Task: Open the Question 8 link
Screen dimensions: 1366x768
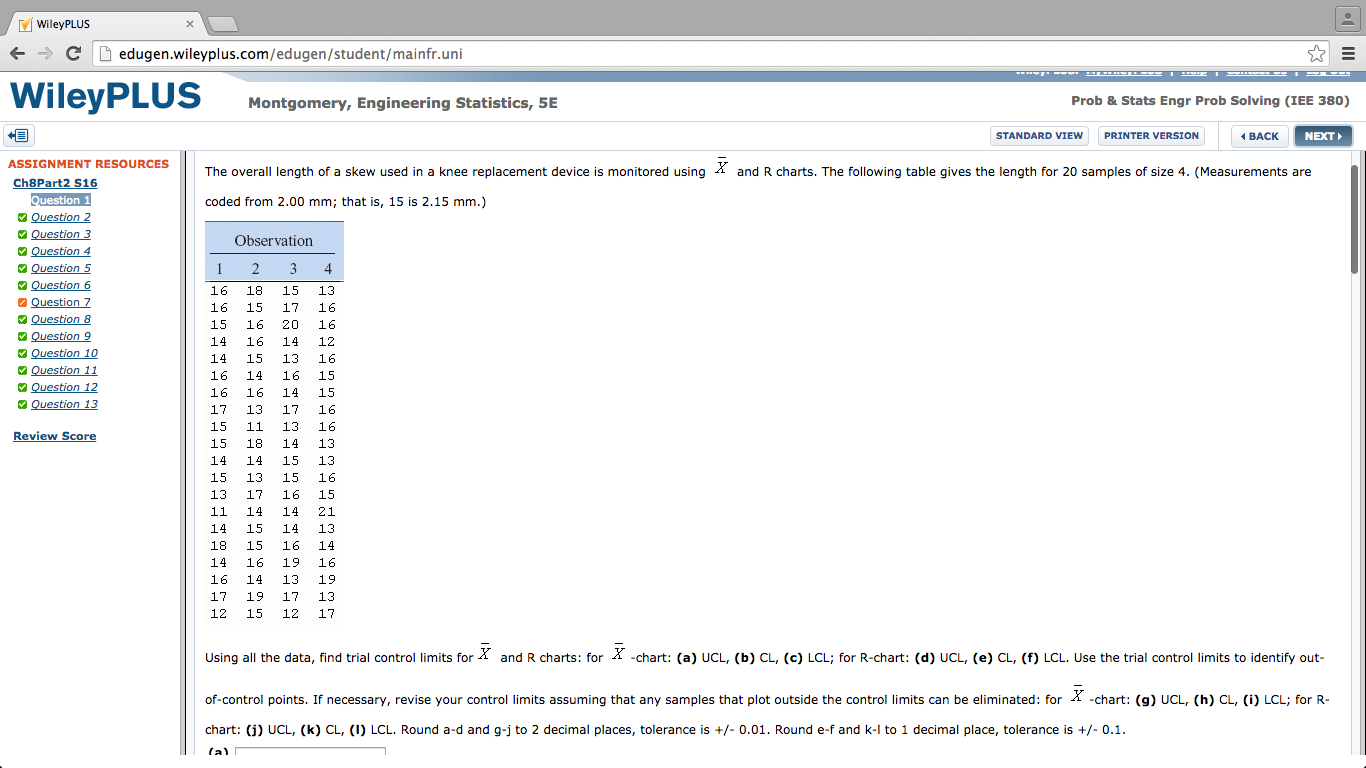Action: pyautogui.click(x=61, y=319)
